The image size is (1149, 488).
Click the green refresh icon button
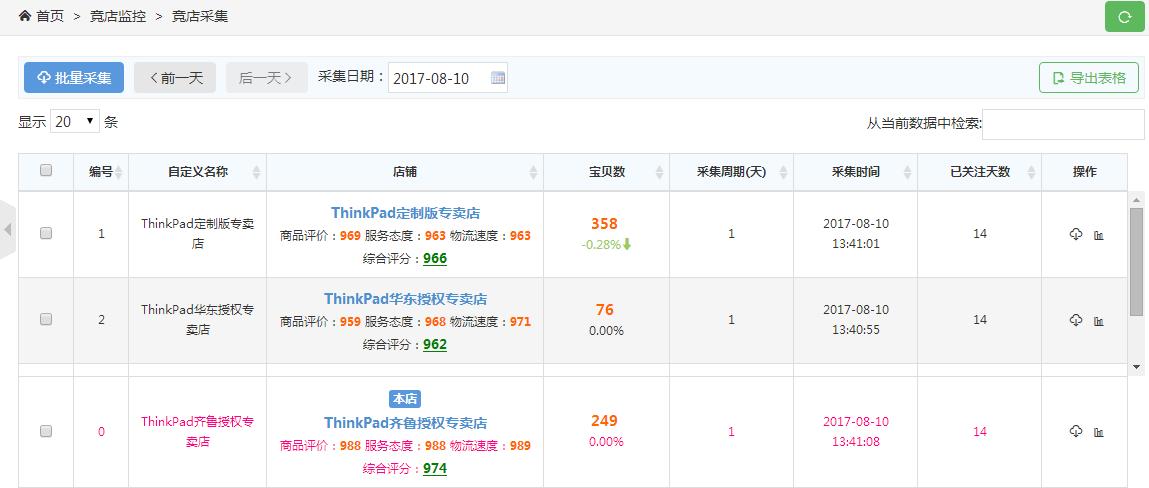[1124, 17]
